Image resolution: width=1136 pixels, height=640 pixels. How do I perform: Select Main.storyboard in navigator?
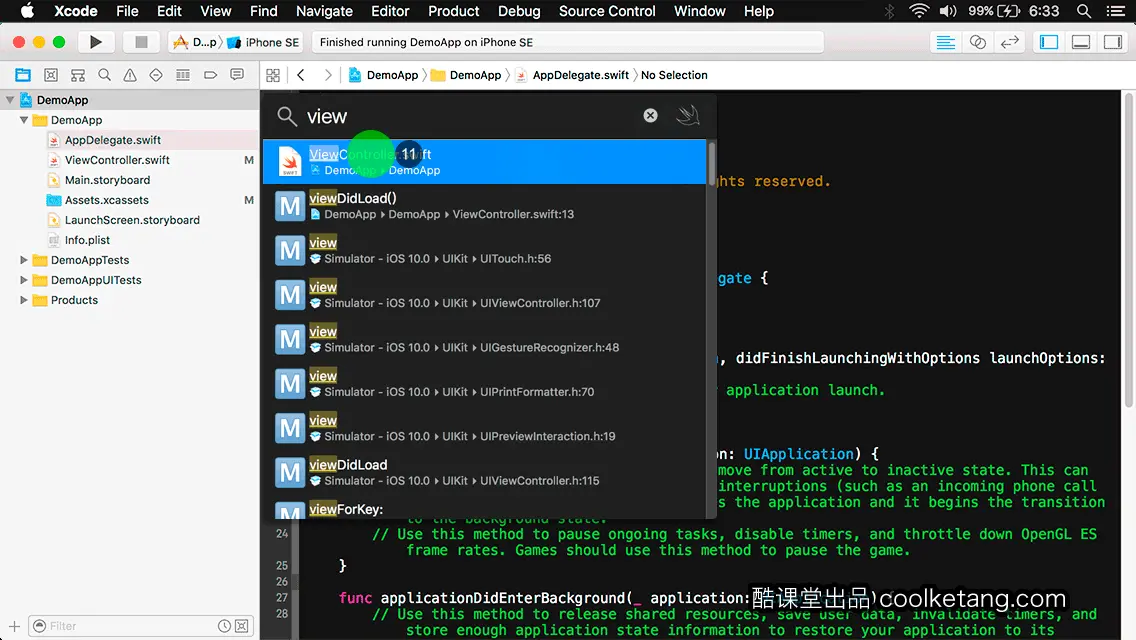tap(107, 180)
